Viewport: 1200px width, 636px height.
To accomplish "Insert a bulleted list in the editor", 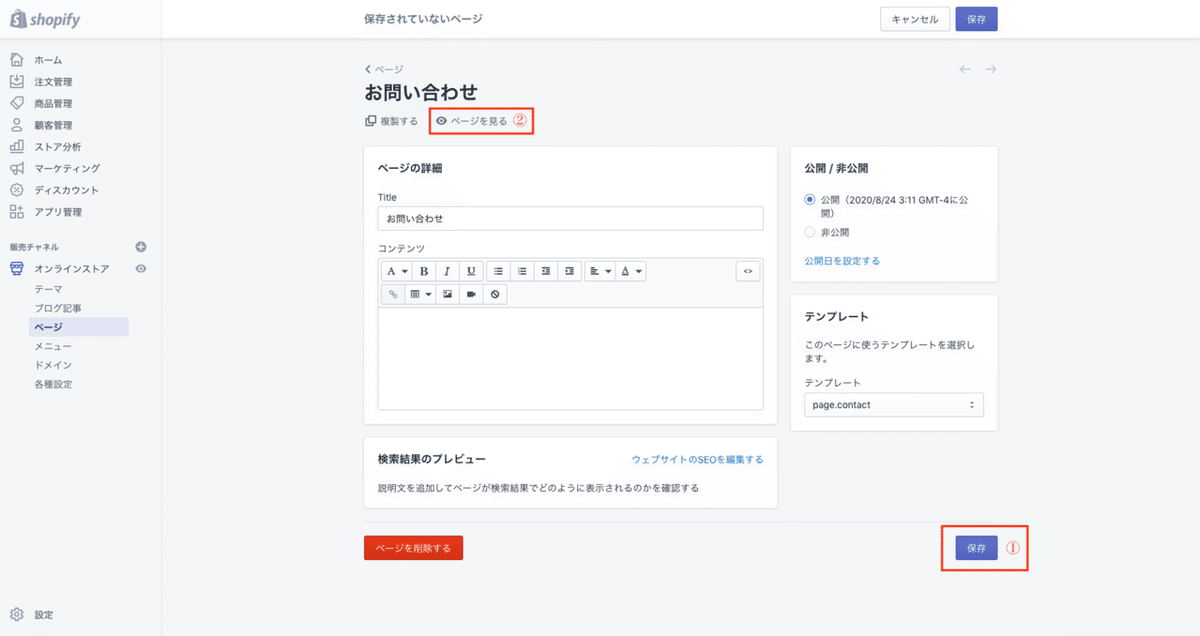I will point(498,270).
